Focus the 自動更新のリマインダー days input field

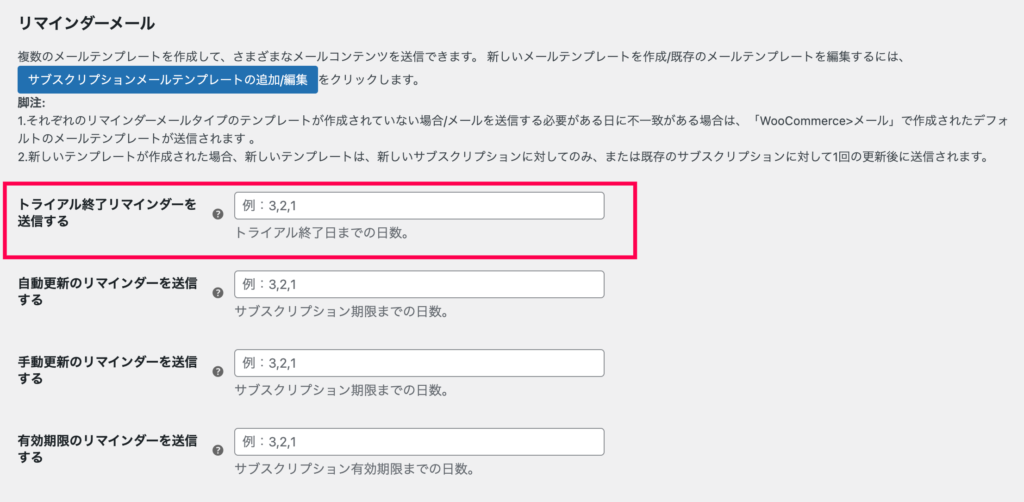pyautogui.click(x=419, y=285)
